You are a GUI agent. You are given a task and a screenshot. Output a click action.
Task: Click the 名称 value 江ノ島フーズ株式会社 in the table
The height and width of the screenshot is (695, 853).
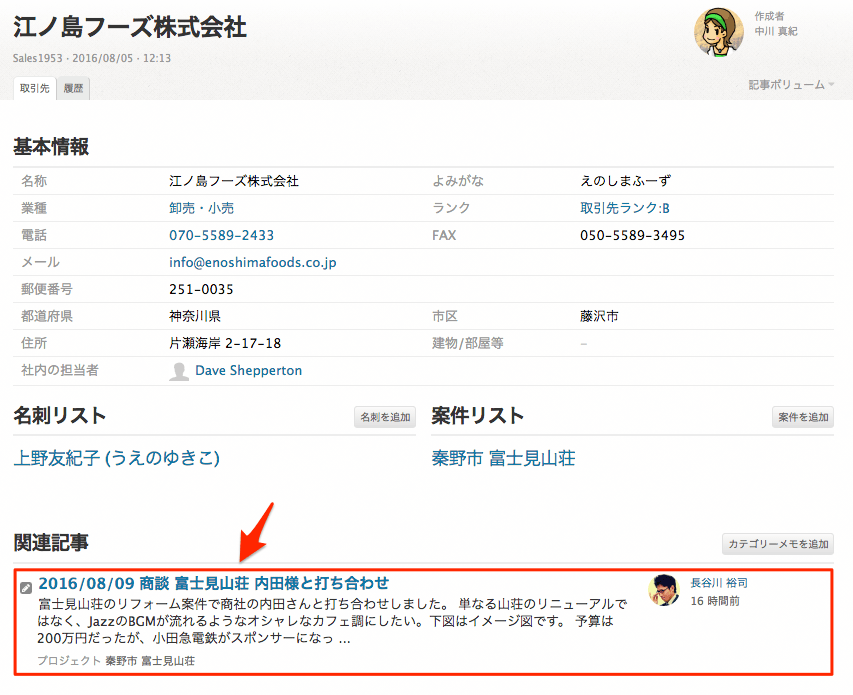pyautogui.click(x=234, y=181)
